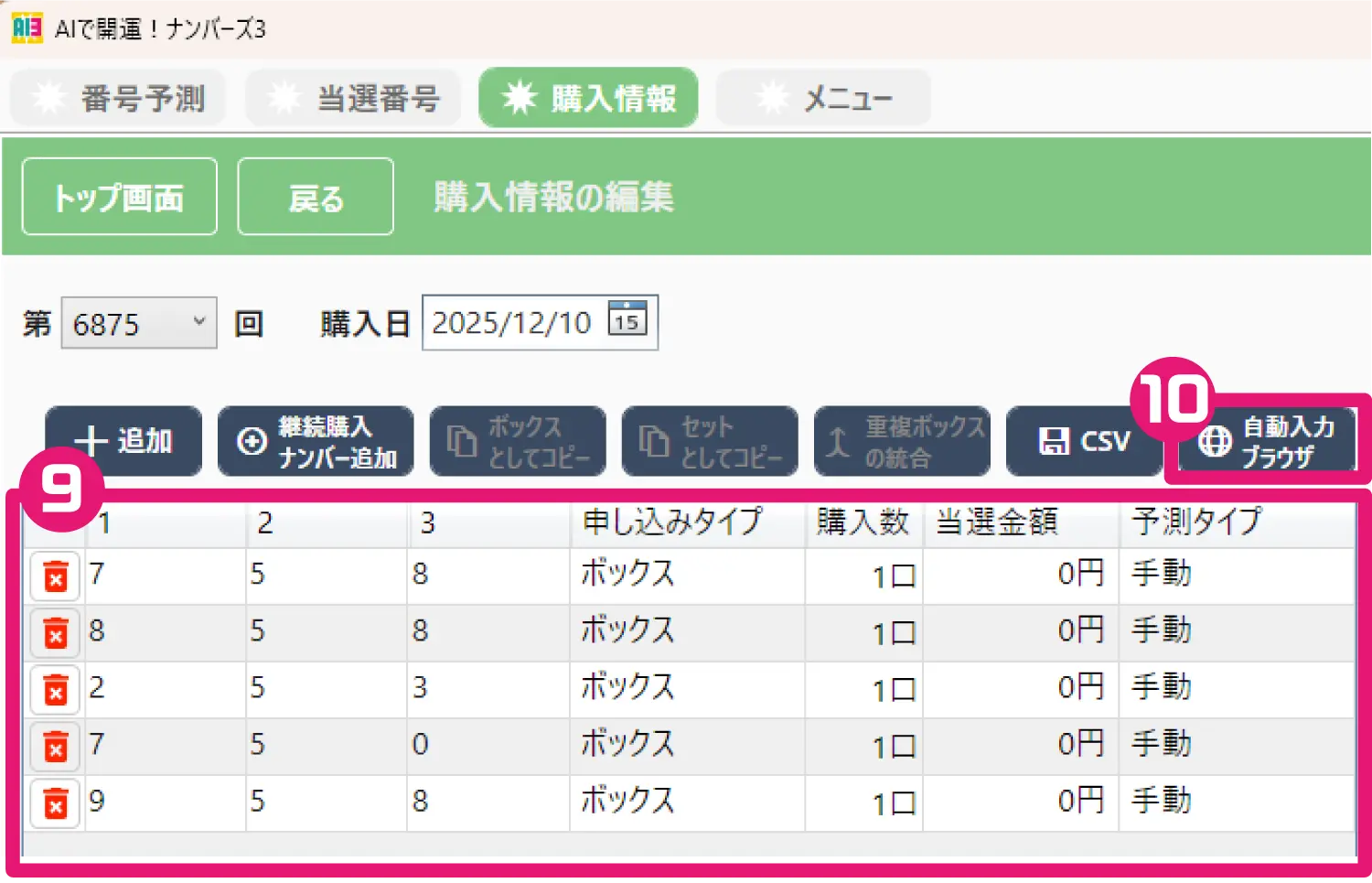The image size is (1372, 883).
Task: Go back using the 戻る button
Action: 315,196
